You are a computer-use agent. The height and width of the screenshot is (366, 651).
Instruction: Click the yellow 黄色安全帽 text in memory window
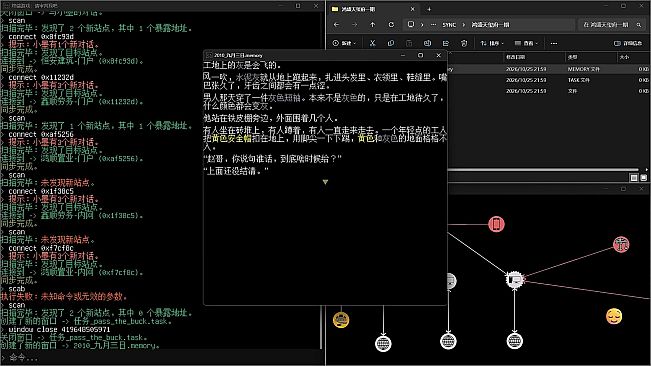tap(231, 139)
